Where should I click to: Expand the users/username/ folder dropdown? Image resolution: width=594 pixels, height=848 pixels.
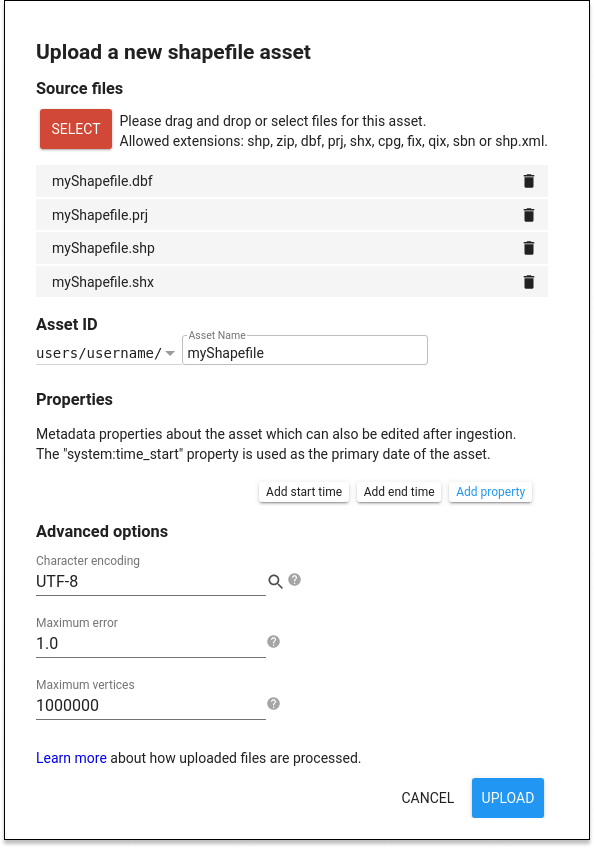170,353
